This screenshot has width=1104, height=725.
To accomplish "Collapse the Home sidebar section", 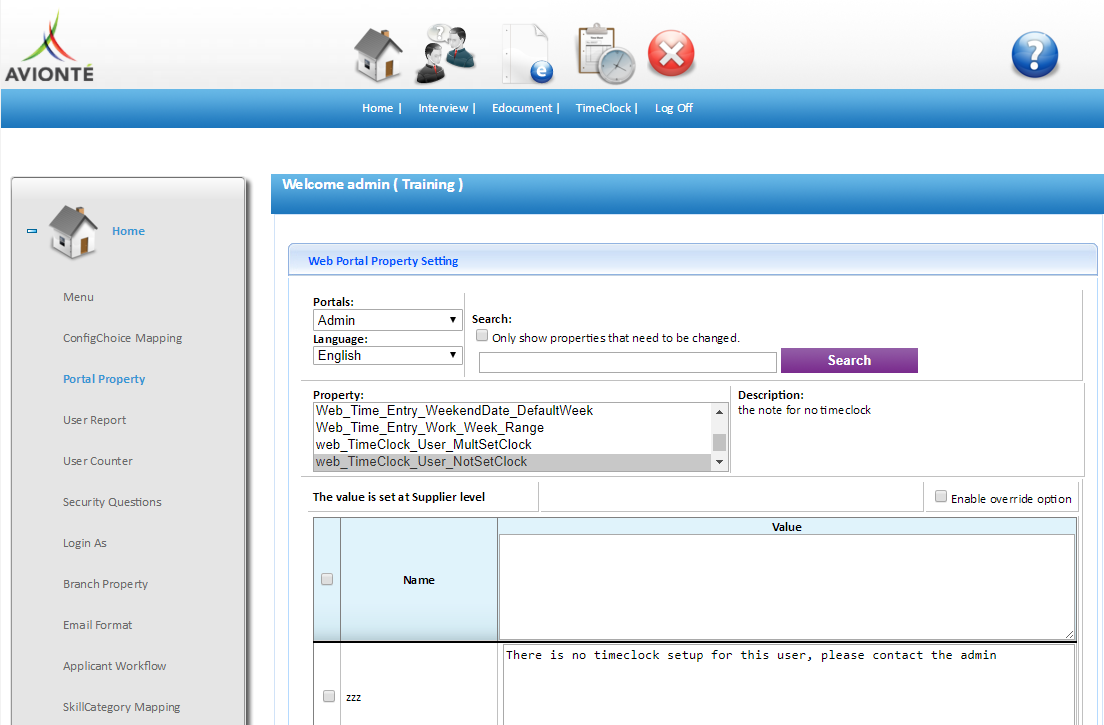I will coord(32,231).
